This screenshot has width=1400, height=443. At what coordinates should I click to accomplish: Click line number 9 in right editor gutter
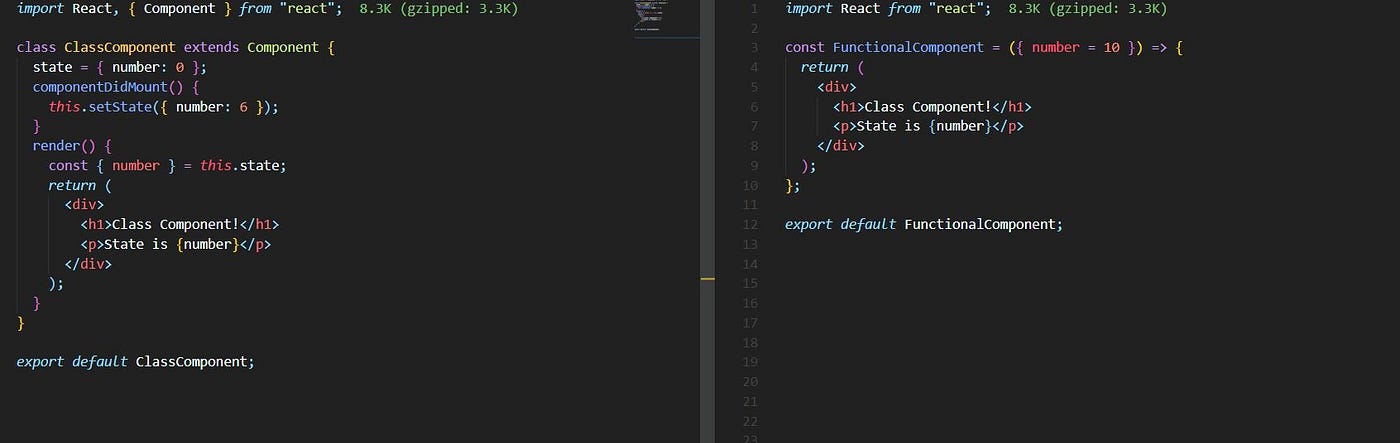[x=753, y=165]
